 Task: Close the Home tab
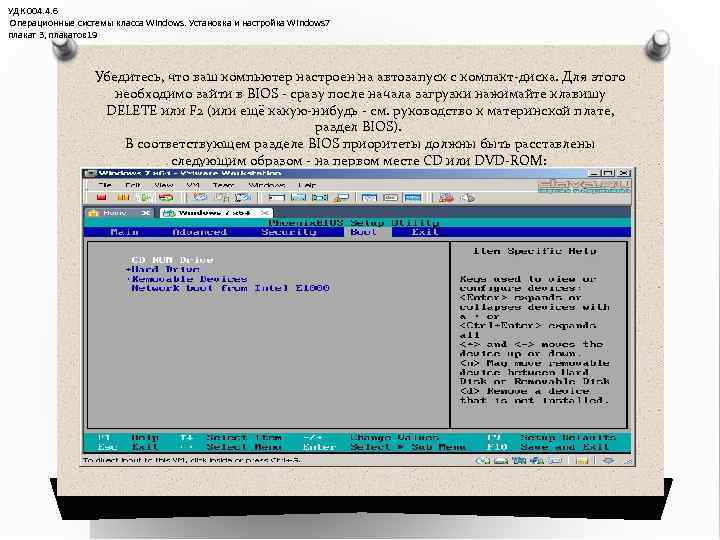click(x=146, y=213)
